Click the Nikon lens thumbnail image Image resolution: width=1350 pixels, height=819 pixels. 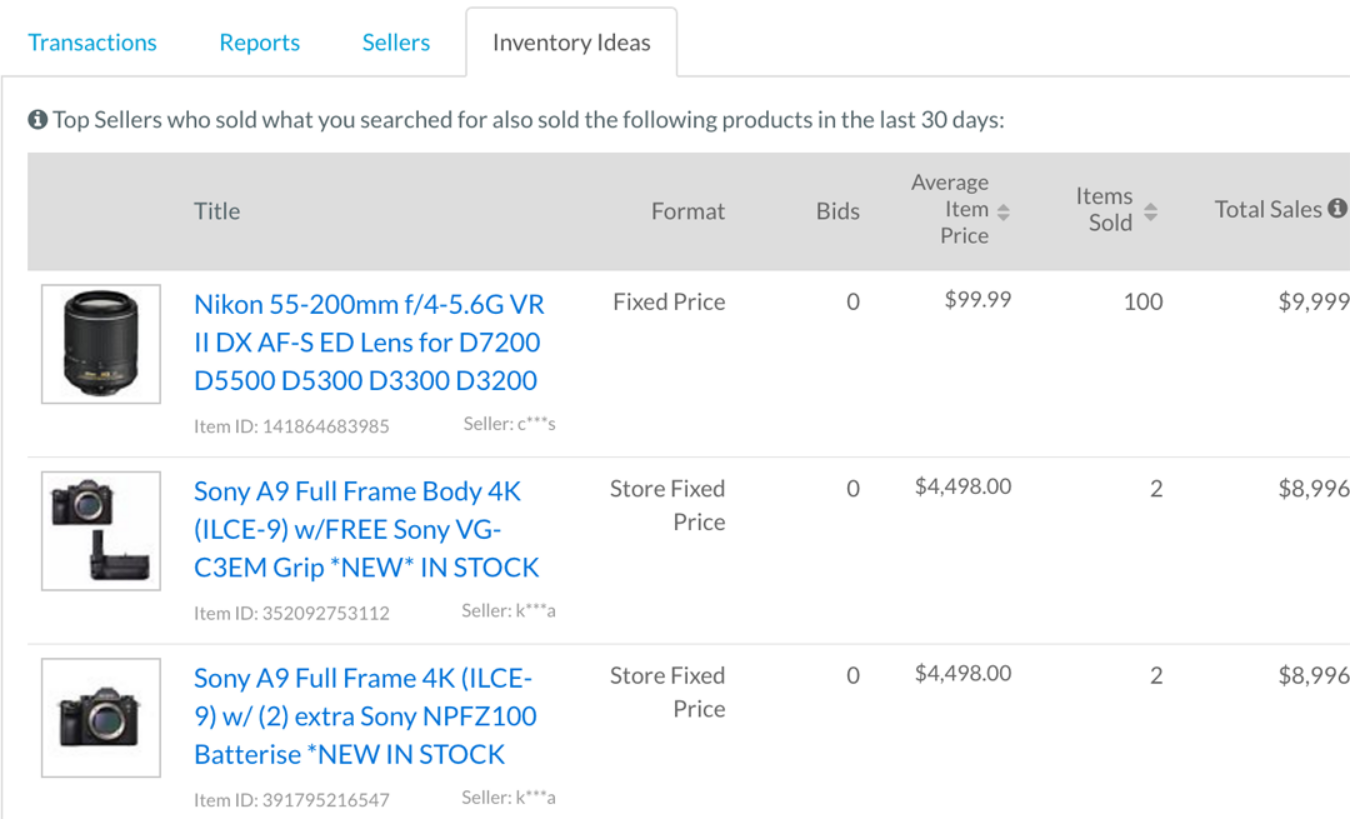[101, 343]
